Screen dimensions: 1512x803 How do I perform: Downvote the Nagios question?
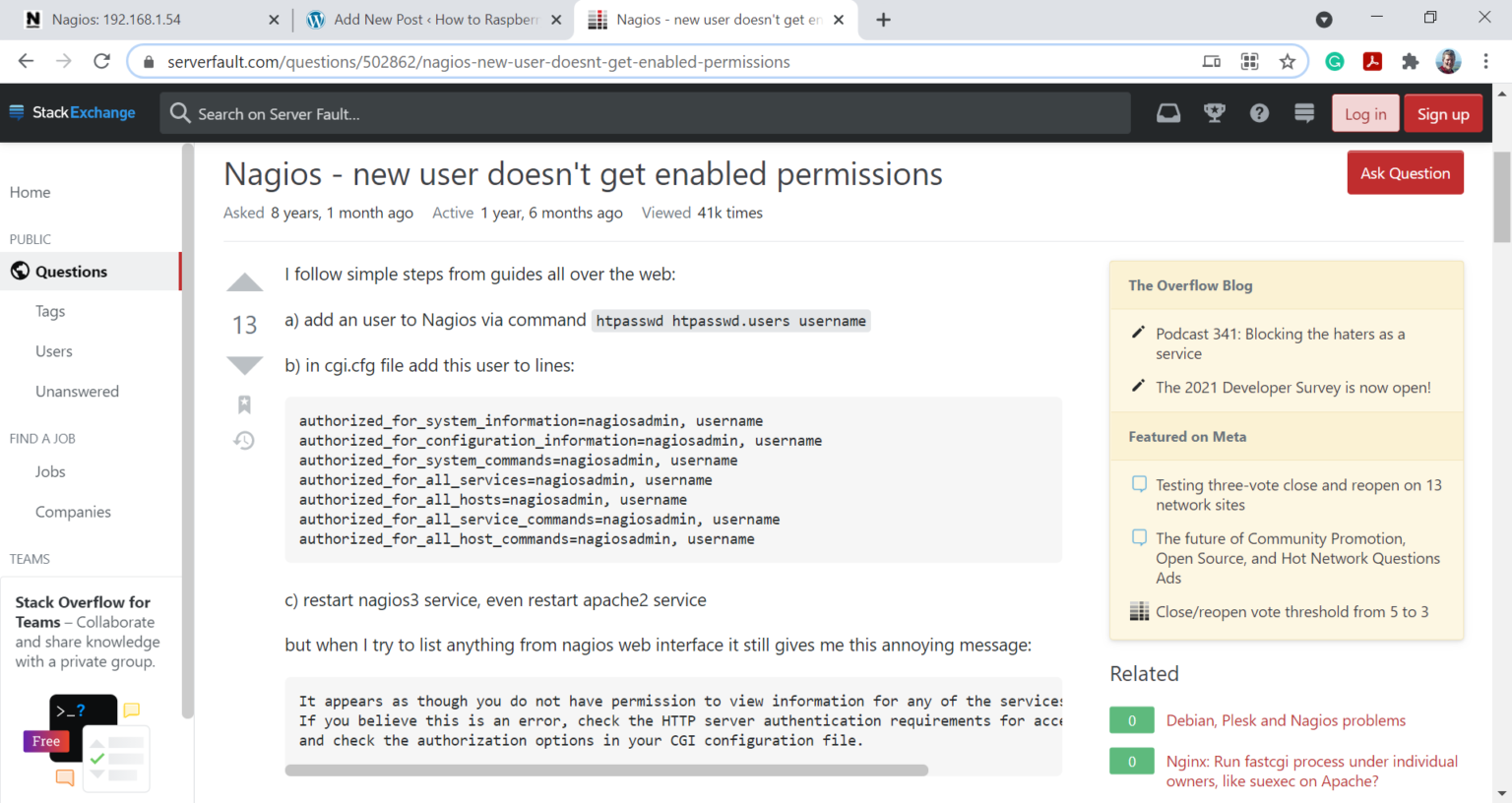[x=244, y=365]
